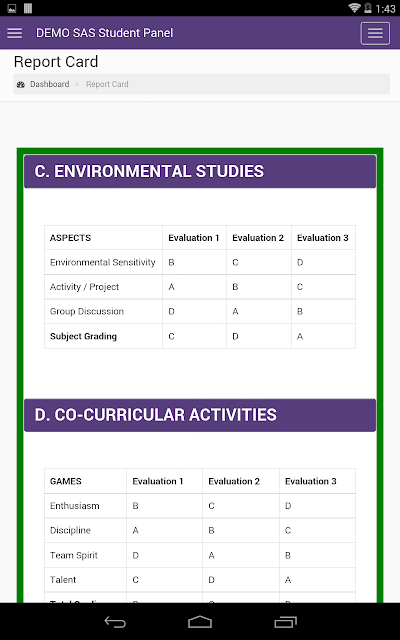Tap the barcode notification icon in status bar

pos(28,8)
